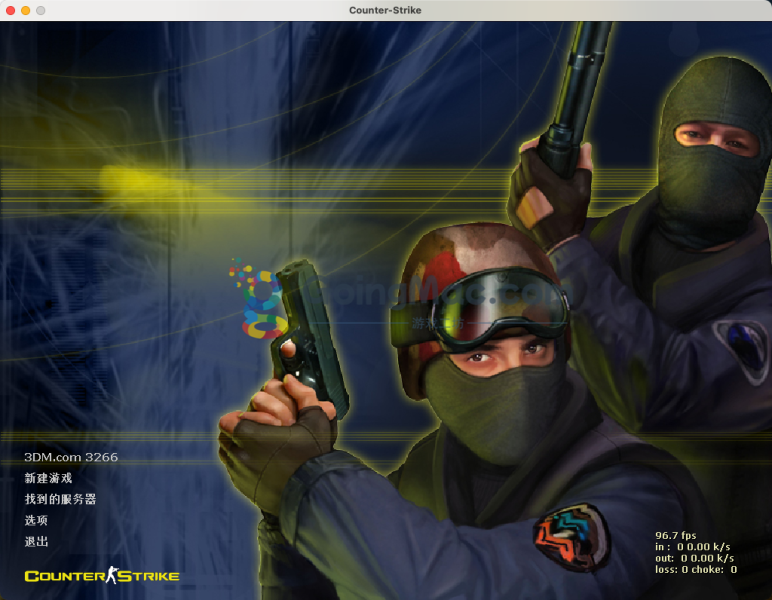The image size is (772, 600).
Task: Click the colorful watermark logo at the center
Action: point(260,300)
